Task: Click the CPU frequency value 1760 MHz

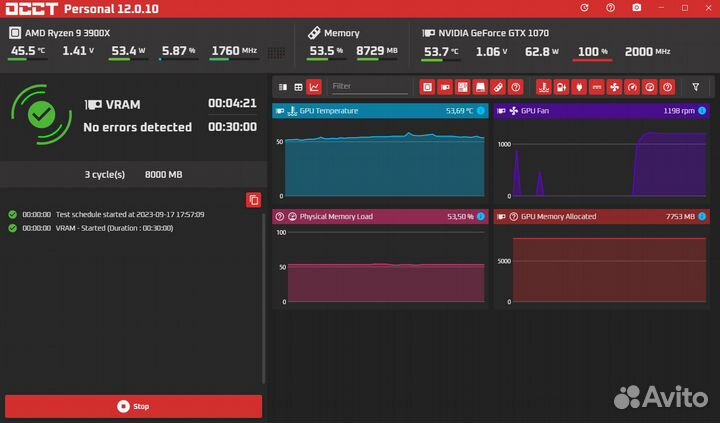Action: coord(234,51)
